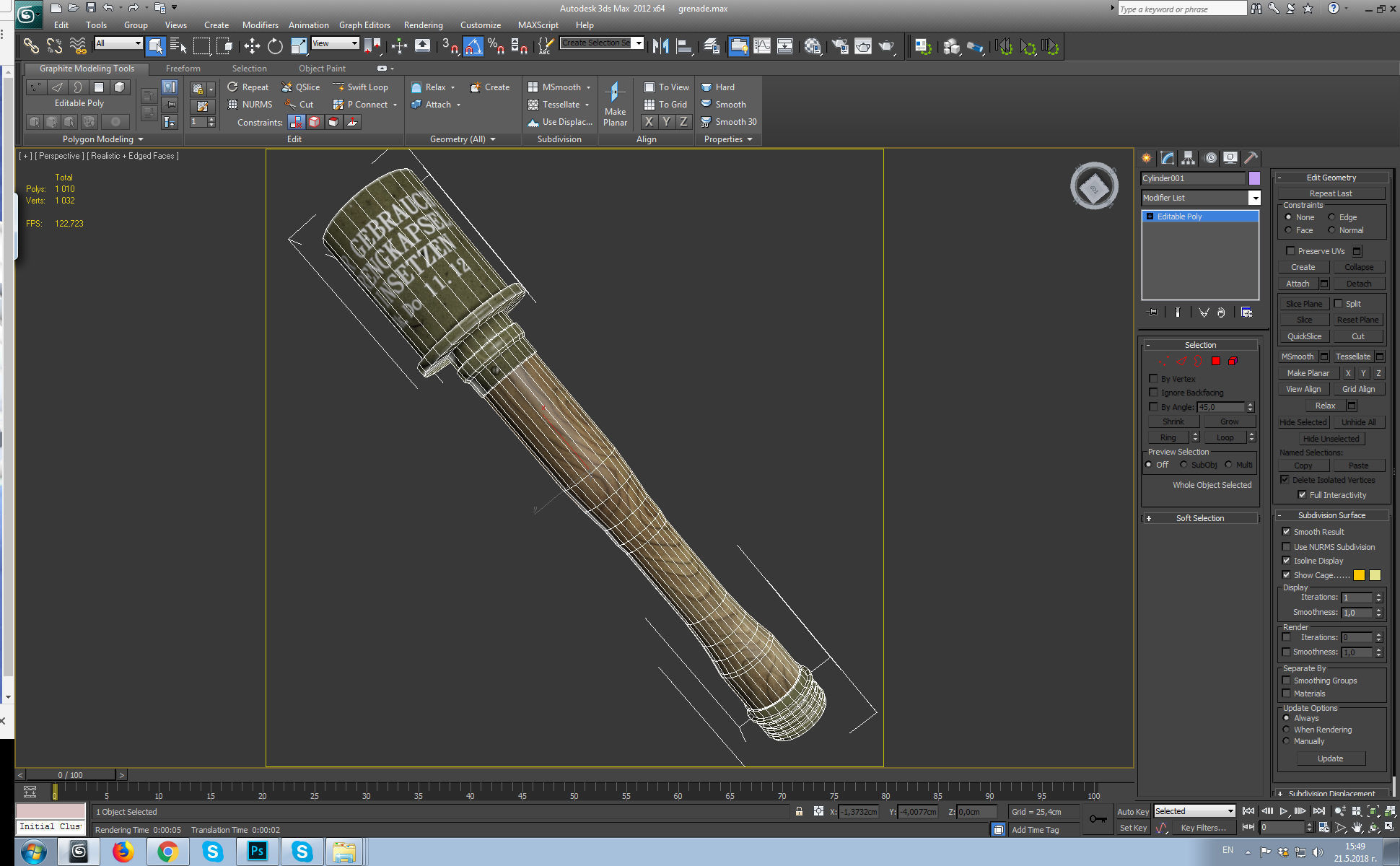Activate Element sub-object in Selection rollout

pyautogui.click(x=1233, y=361)
